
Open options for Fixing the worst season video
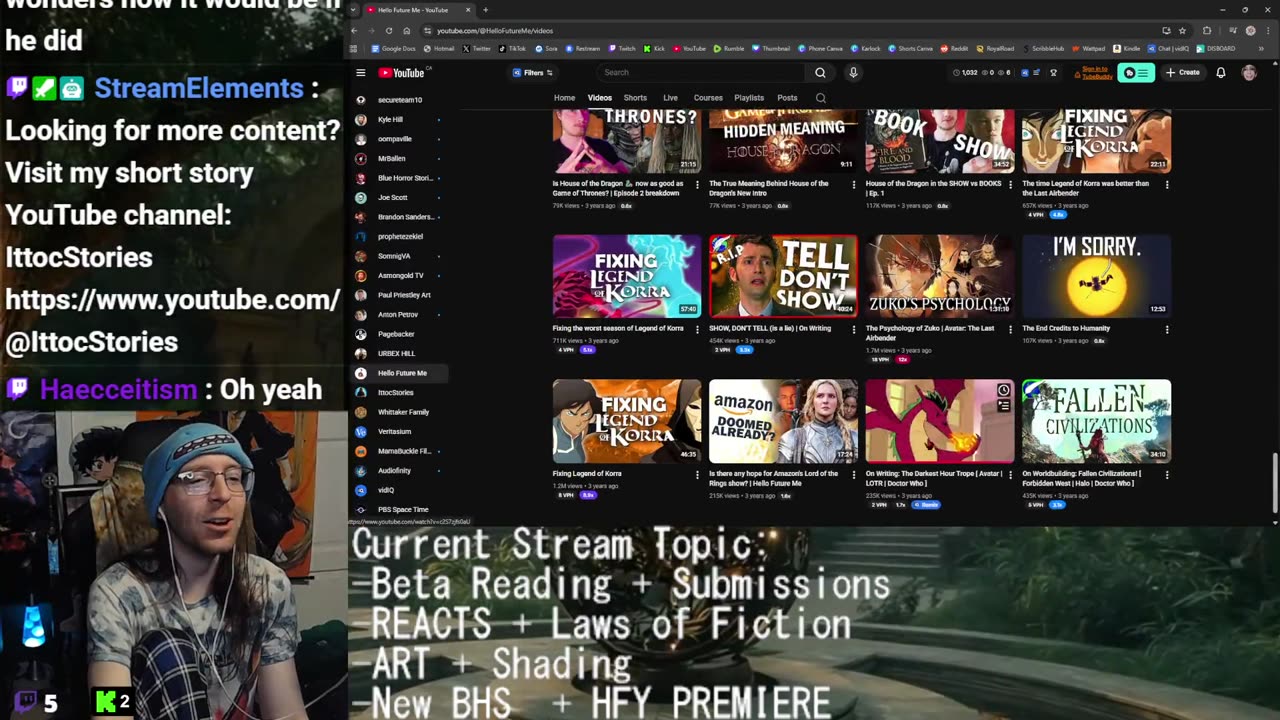click(x=697, y=329)
